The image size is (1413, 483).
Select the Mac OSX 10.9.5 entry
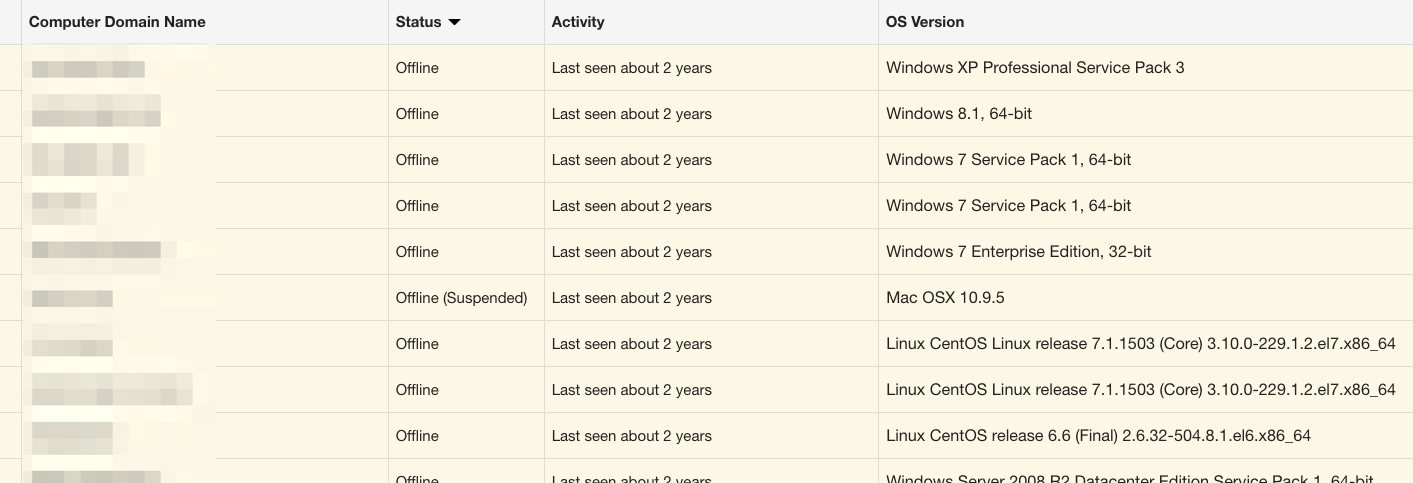[x=945, y=298]
